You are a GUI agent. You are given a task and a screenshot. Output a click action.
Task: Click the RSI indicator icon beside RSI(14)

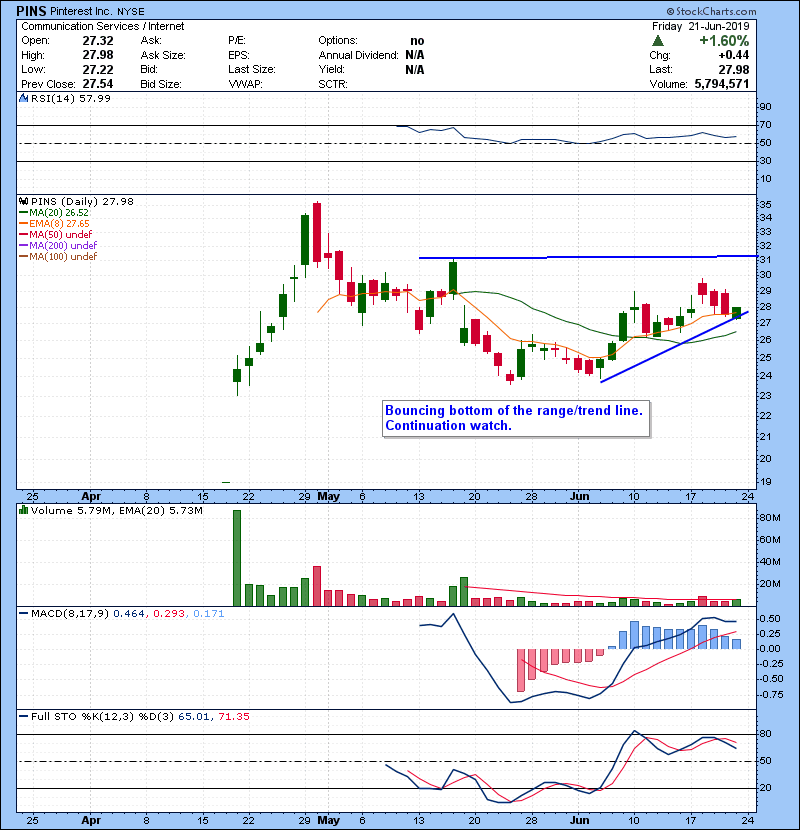23,98
